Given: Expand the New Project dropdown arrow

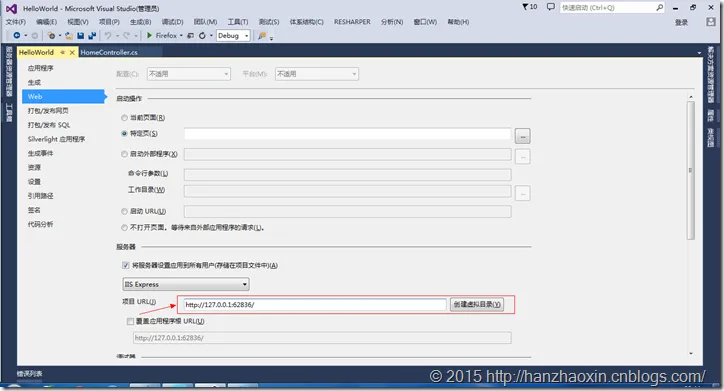Looking at the screenshot, I should [60, 36].
